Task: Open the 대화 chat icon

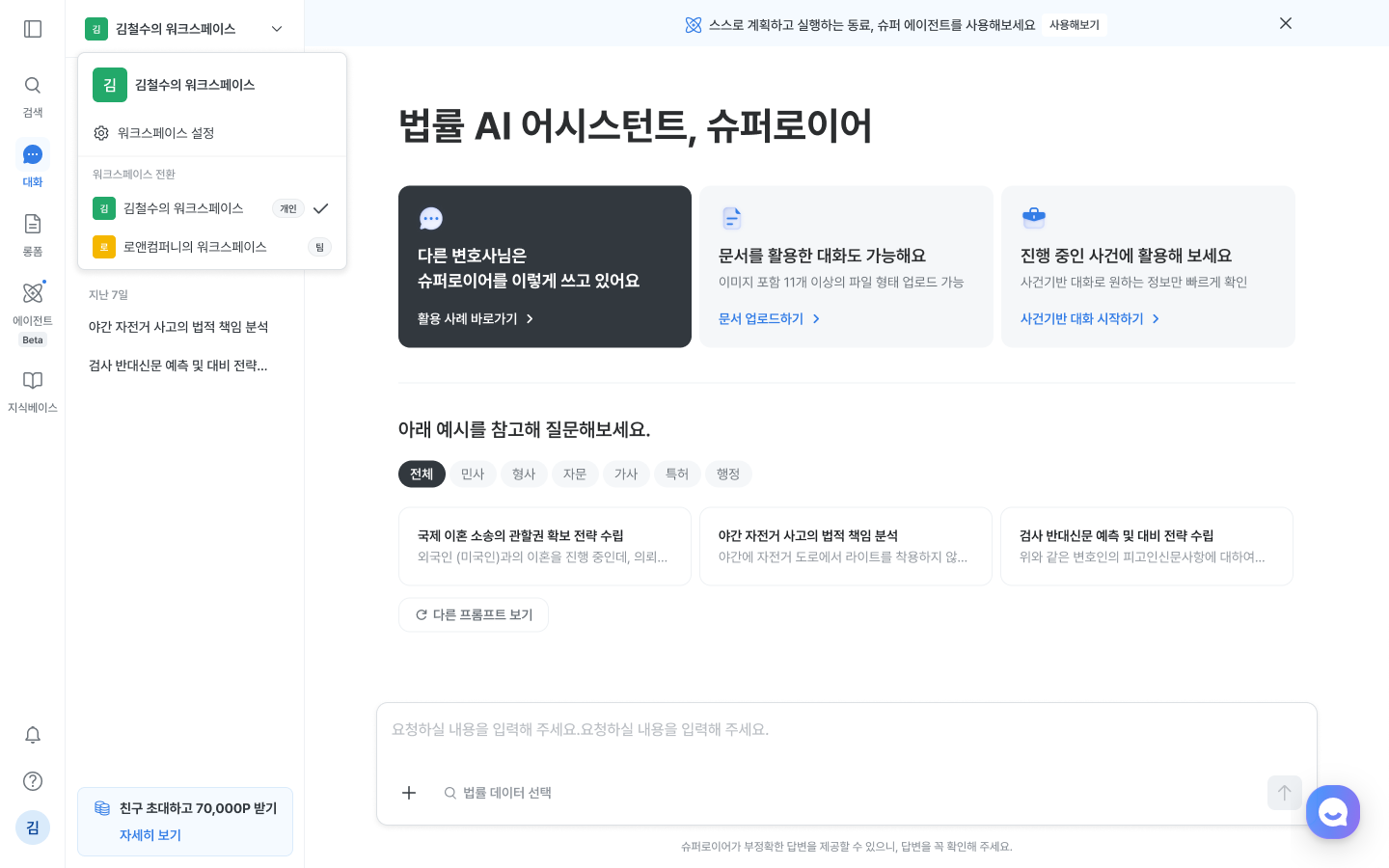Action: coord(33,154)
